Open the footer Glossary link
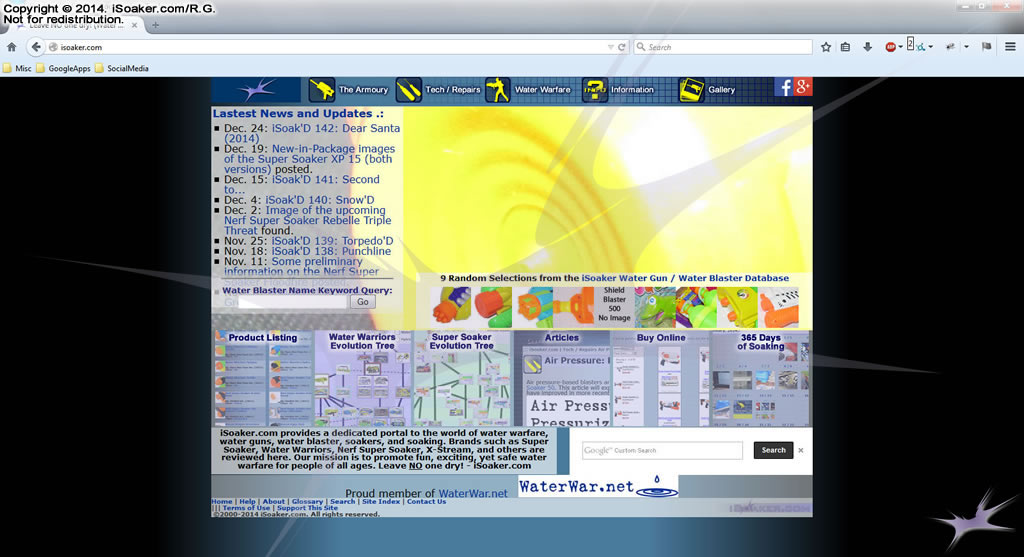Viewport: 1024px width, 557px height. coord(307,501)
